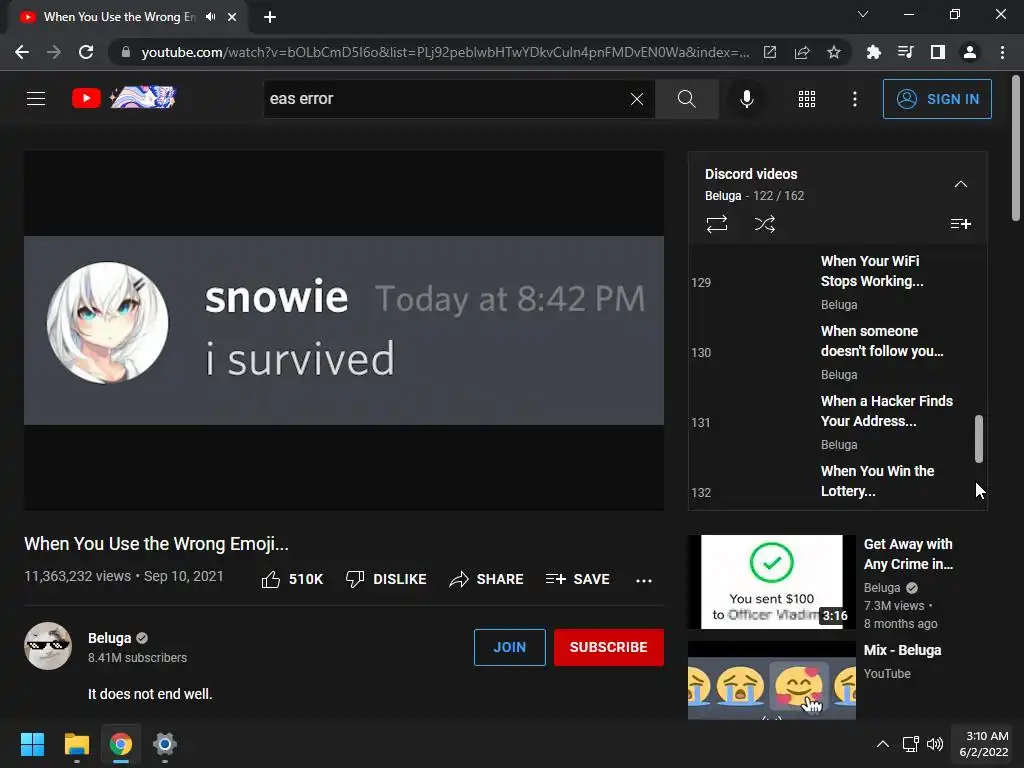
Task: Click the Discord videos playlist title
Action: tap(751, 174)
